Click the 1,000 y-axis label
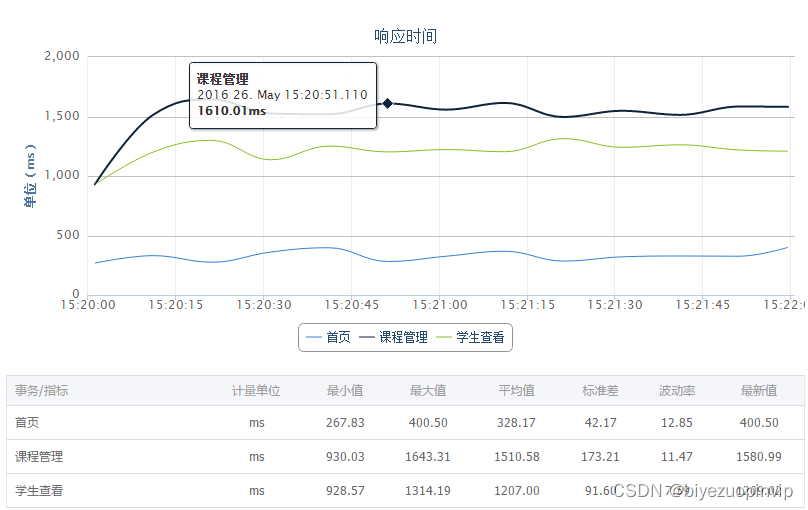Image resolution: width=808 pixels, height=510 pixels. 62,176
